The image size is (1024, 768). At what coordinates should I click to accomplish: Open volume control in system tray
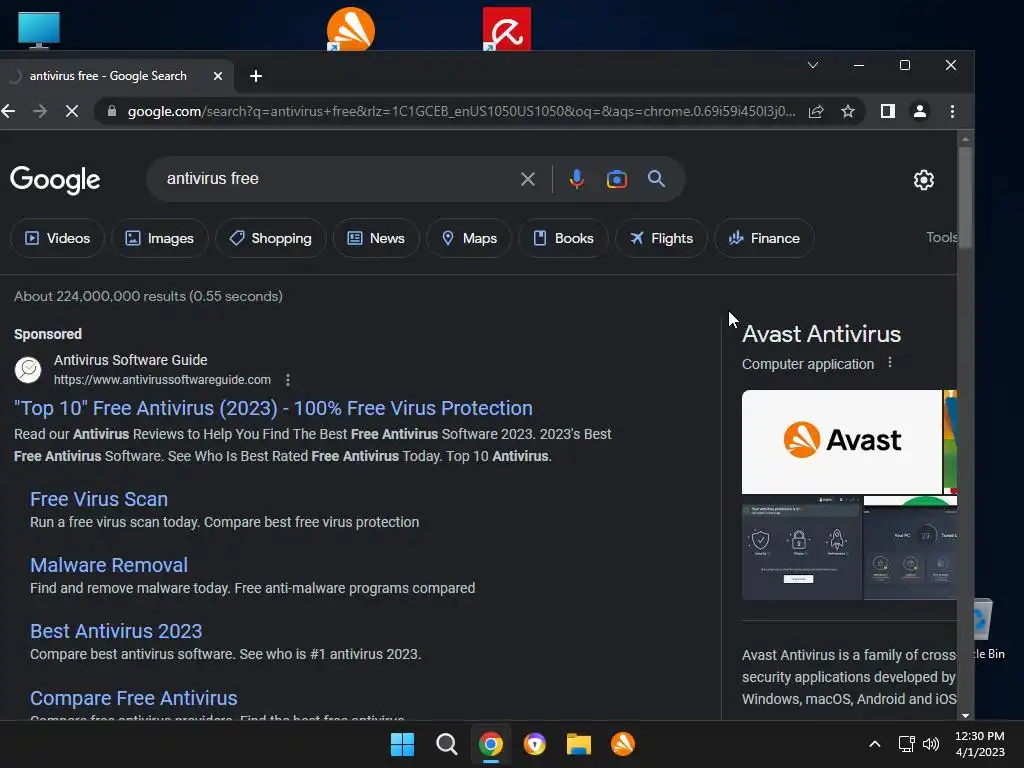click(931, 744)
